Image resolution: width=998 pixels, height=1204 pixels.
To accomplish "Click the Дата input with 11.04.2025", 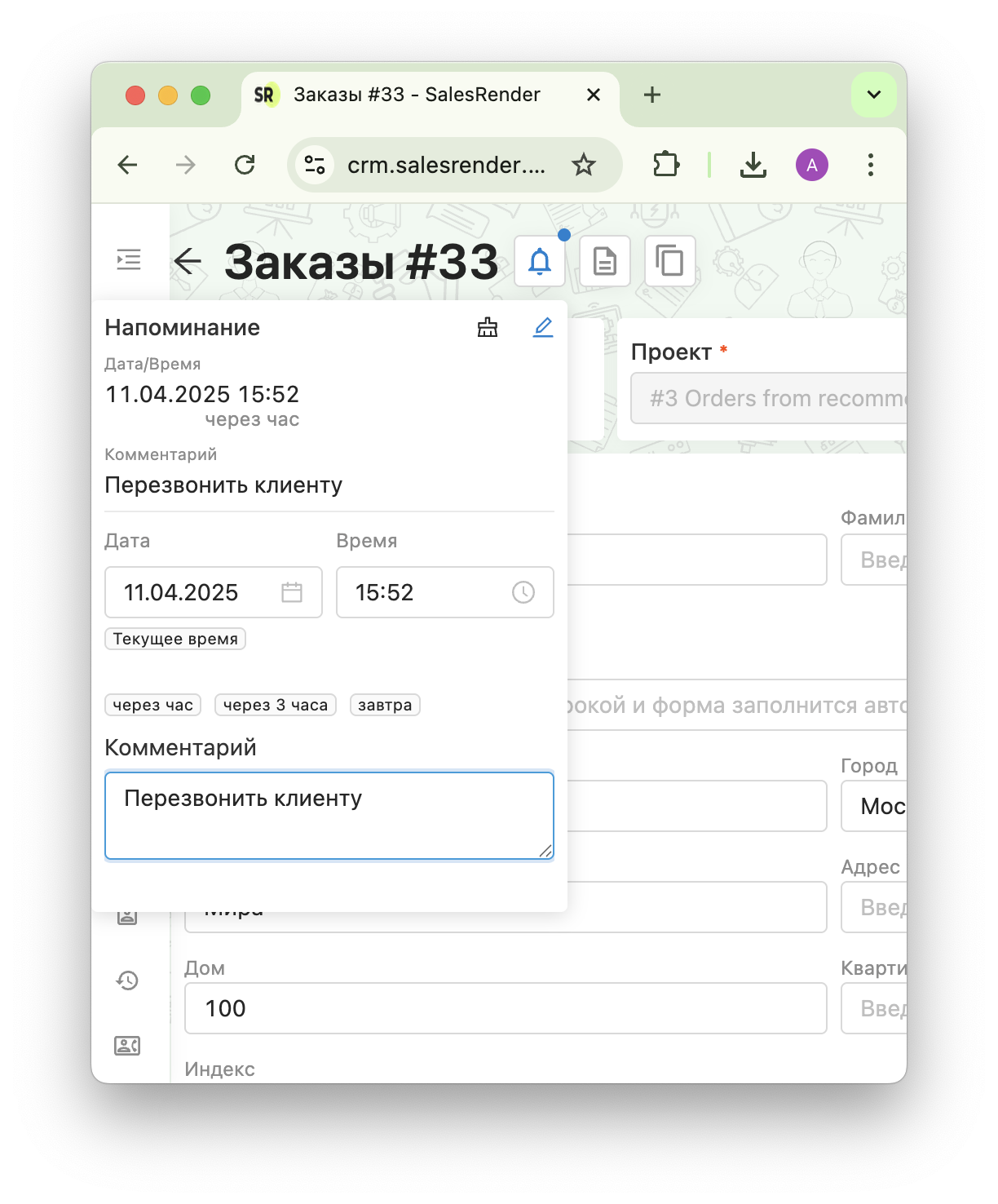I will coord(214,592).
